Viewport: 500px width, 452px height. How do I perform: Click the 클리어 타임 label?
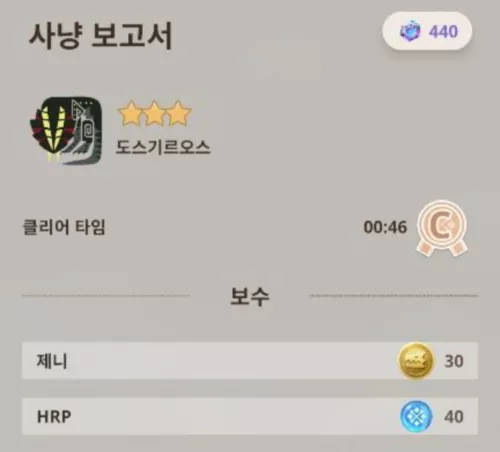click(64, 227)
